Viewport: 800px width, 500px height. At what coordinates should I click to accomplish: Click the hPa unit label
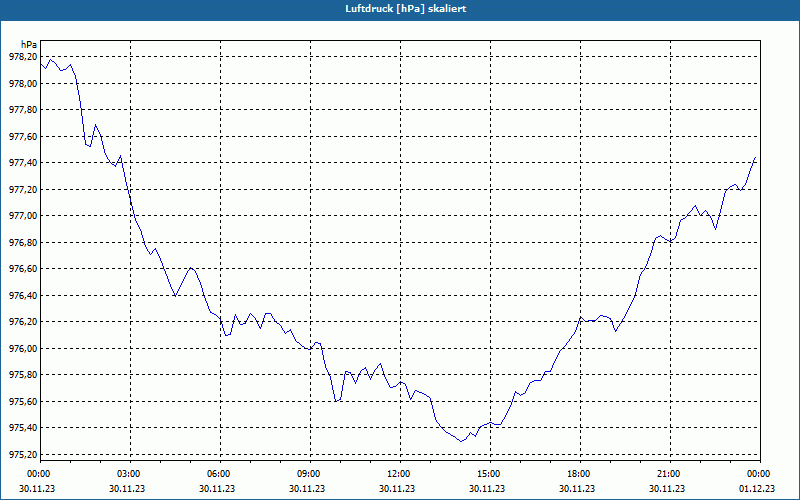click(x=29, y=45)
